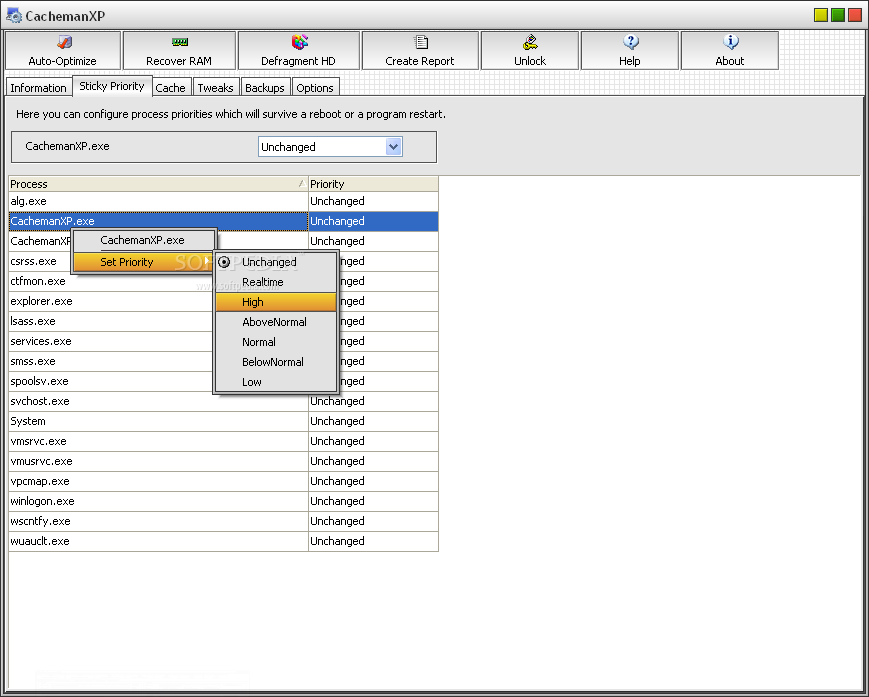Click the Unchanged priority cell for System

coord(374,421)
